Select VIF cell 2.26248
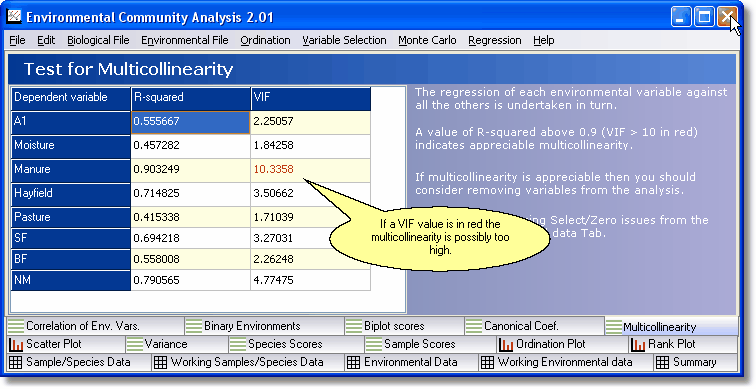The height and width of the screenshot is (389, 756). (311, 260)
